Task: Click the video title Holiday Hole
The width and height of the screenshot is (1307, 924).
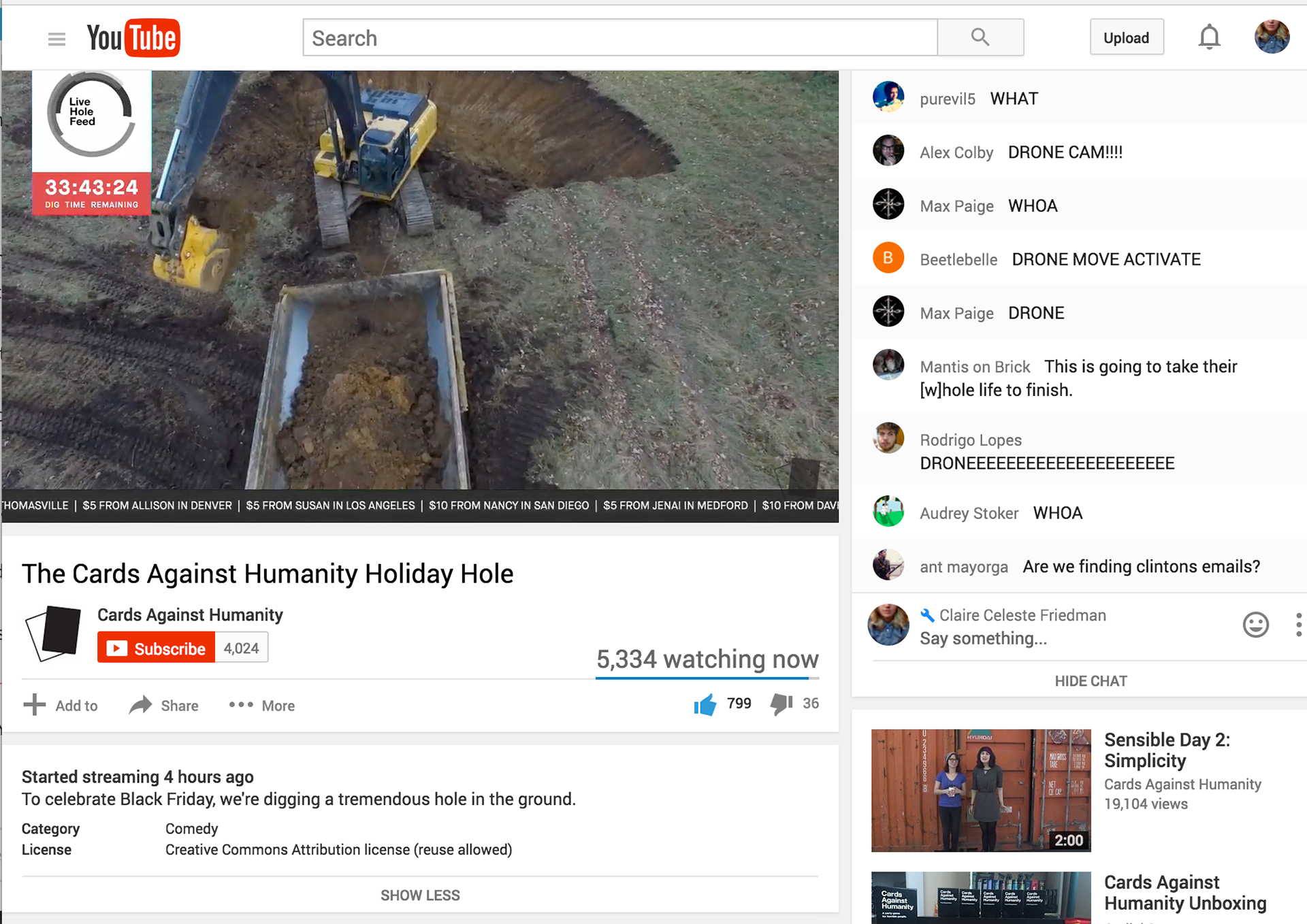Action: click(x=268, y=574)
